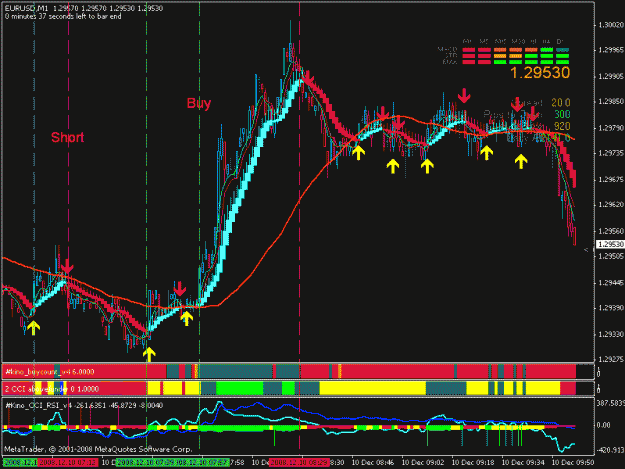Image resolution: width=625 pixels, height=469 pixels.
Task: Click the teal bar in signal panel top row
Action: [562, 50]
